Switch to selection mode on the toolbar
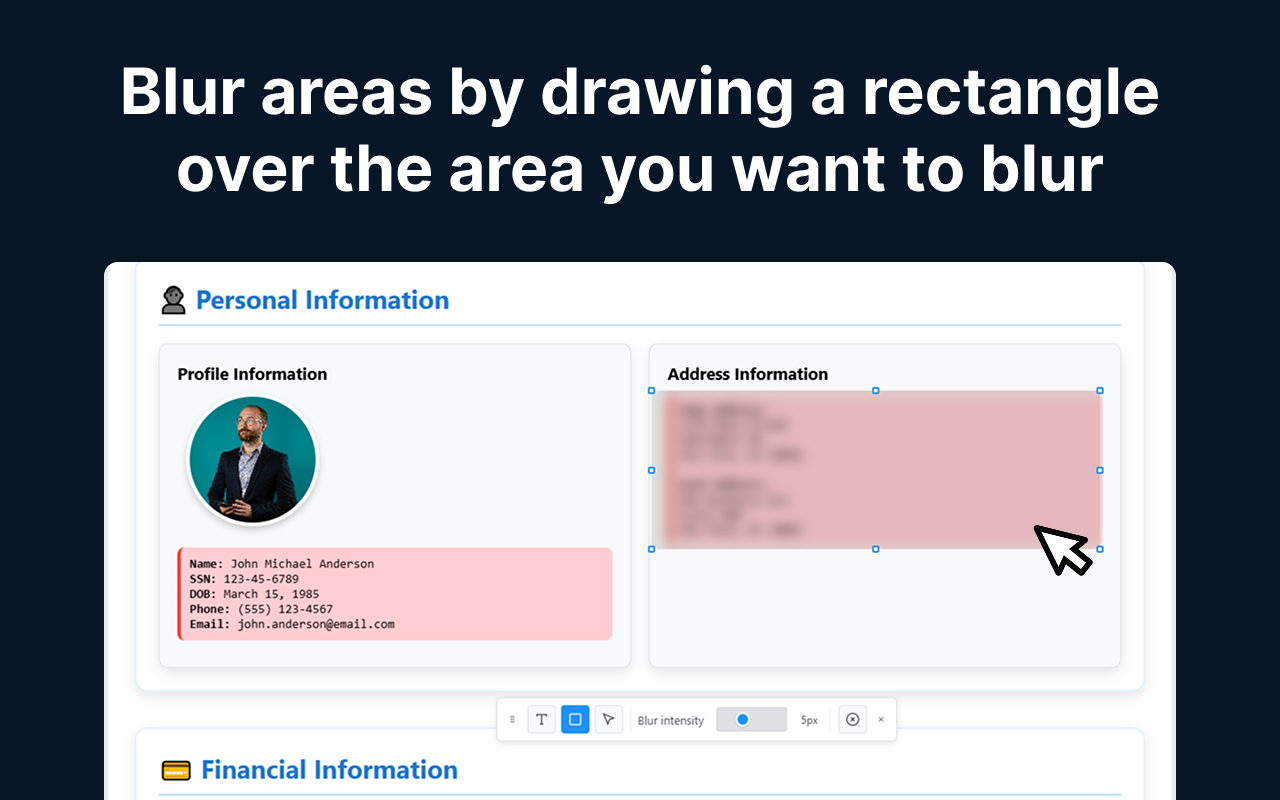 [608, 719]
